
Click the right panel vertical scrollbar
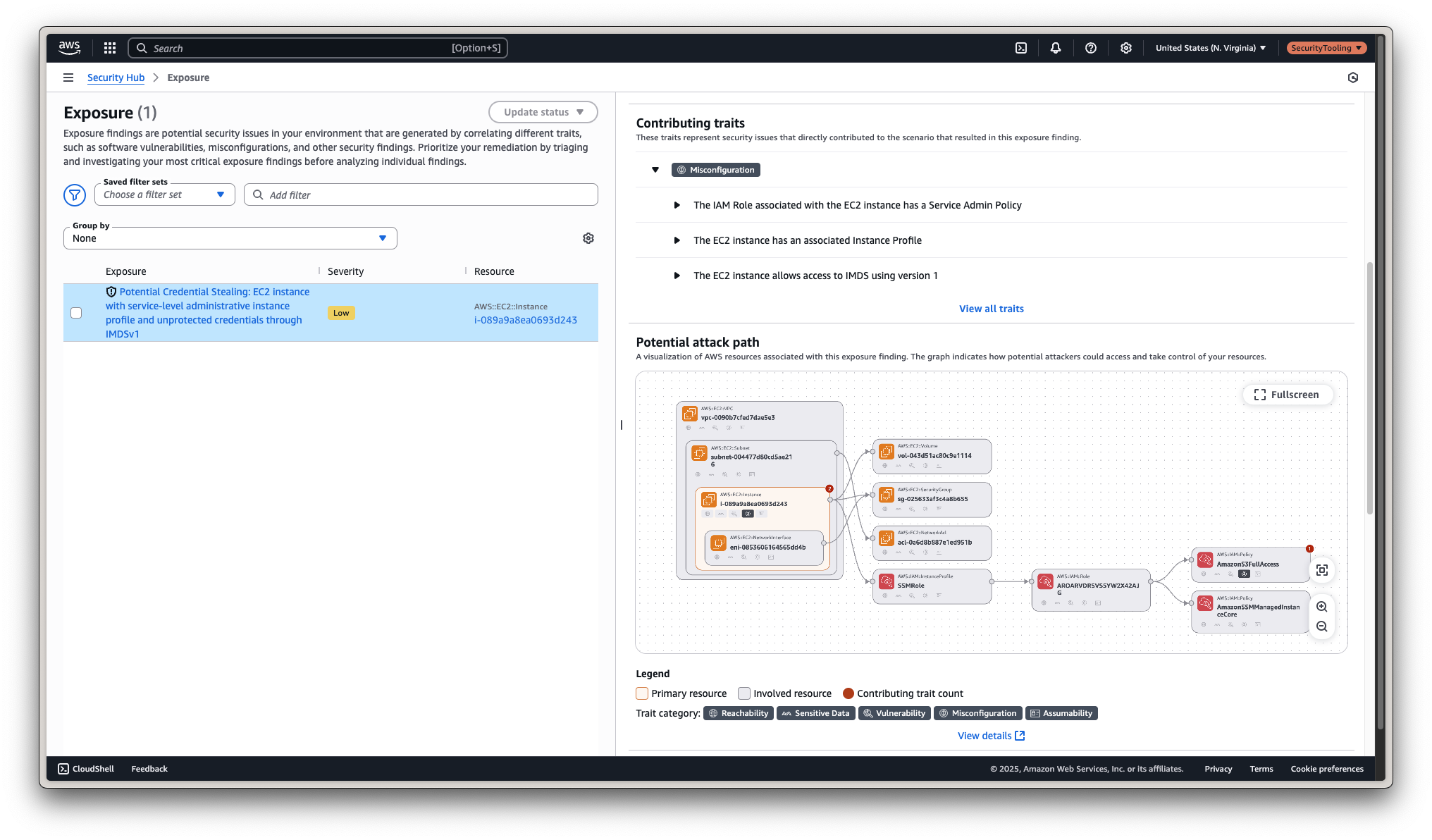tap(1369, 388)
